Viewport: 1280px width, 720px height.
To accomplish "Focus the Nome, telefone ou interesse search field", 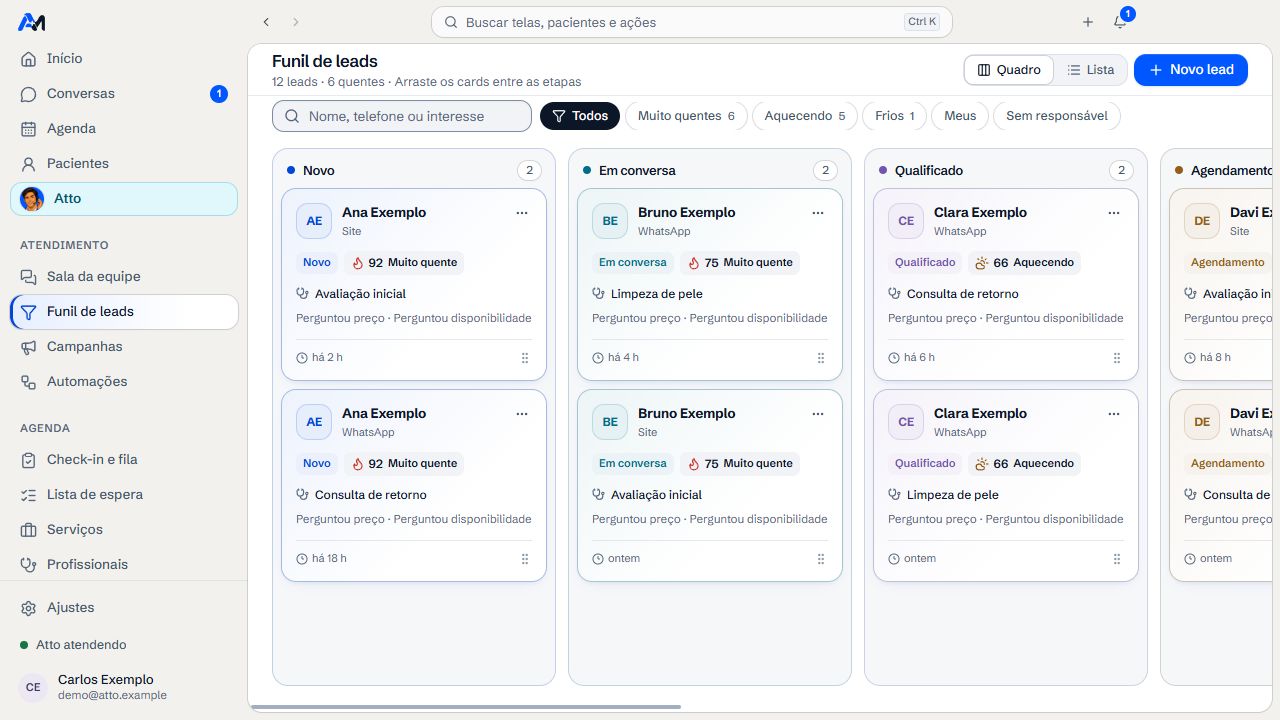I will 402,116.
